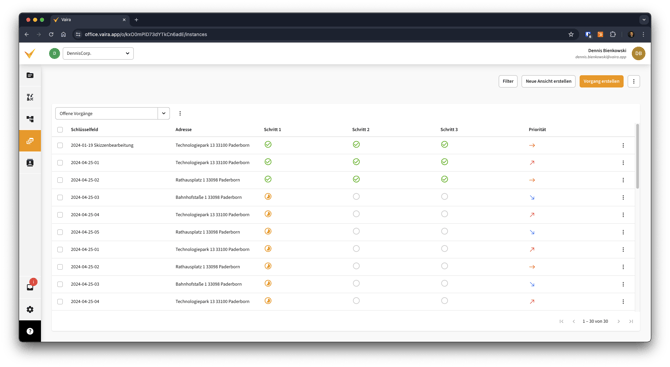Screen dimensions: 670x367
Task: Click the Vaira logo checkmark icon
Action: click(30, 53)
